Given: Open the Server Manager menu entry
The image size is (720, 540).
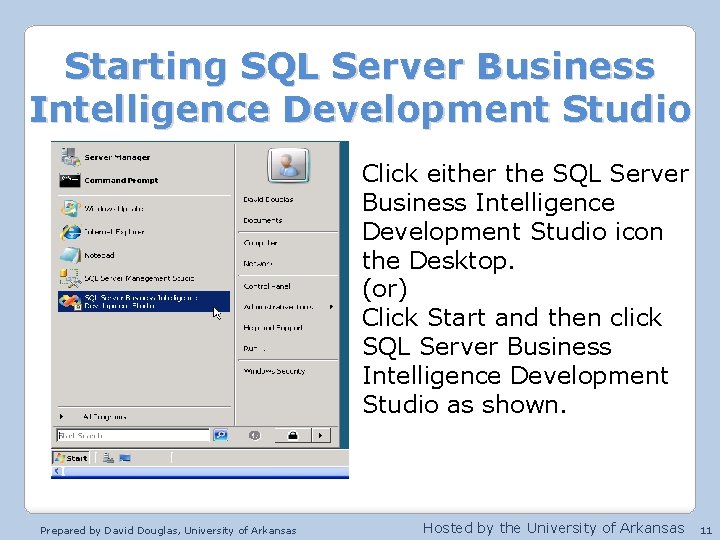Looking at the screenshot, I should coord(117,157).
